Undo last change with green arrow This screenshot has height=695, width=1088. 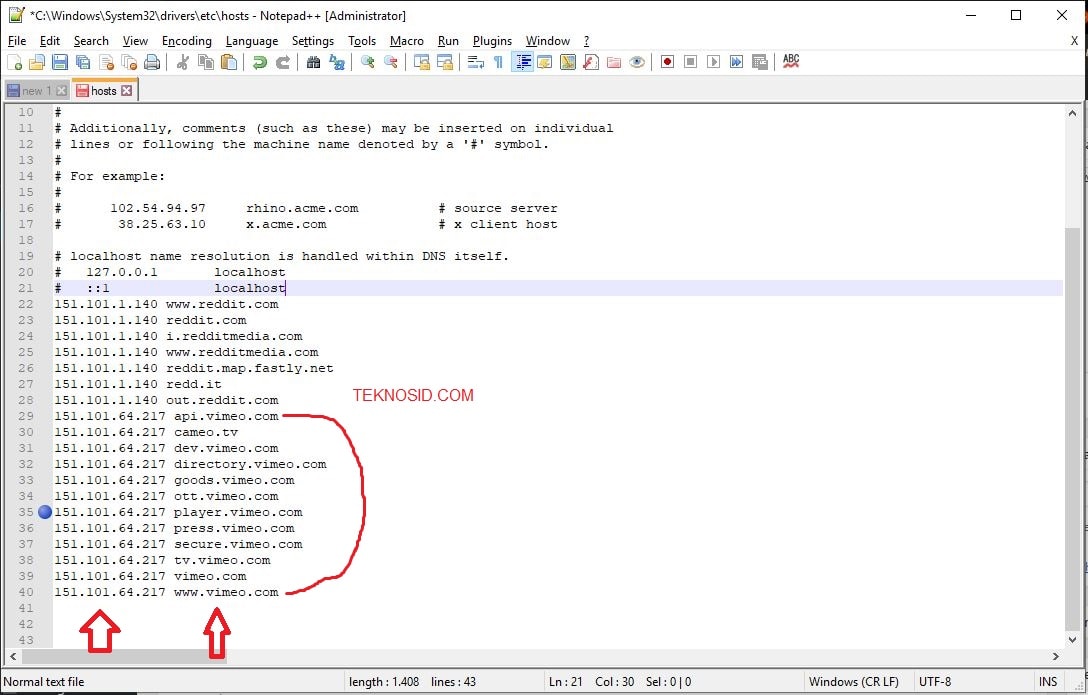point(260,62)
